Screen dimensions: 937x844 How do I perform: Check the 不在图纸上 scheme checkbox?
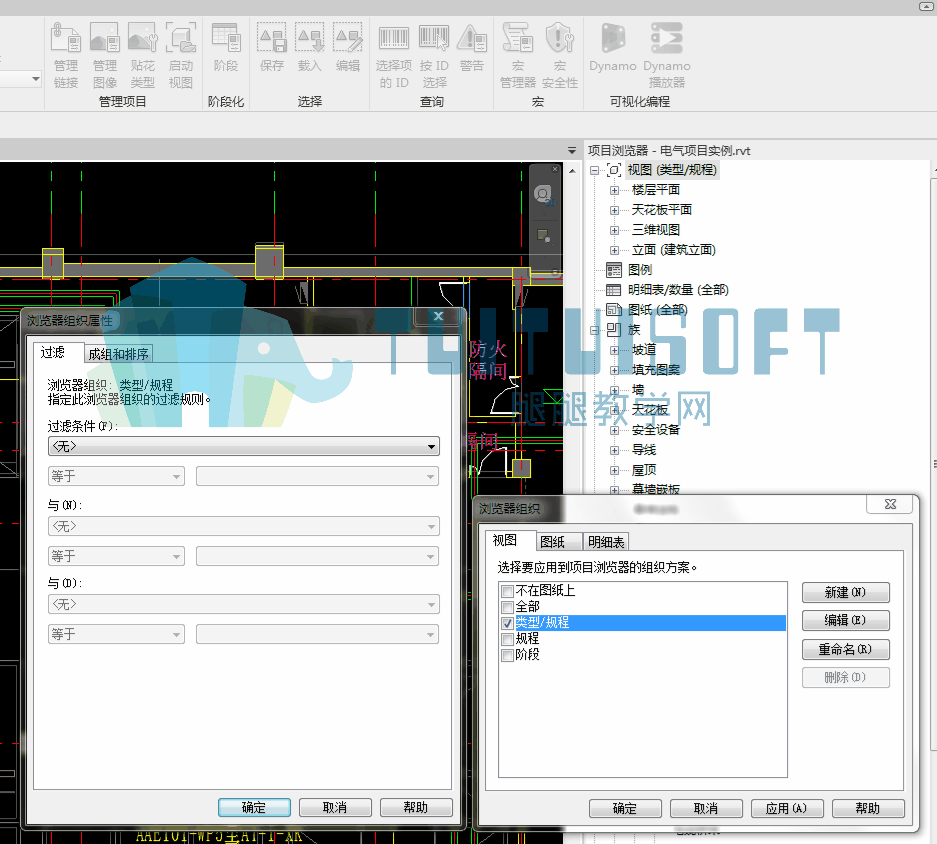coord(507,591)
